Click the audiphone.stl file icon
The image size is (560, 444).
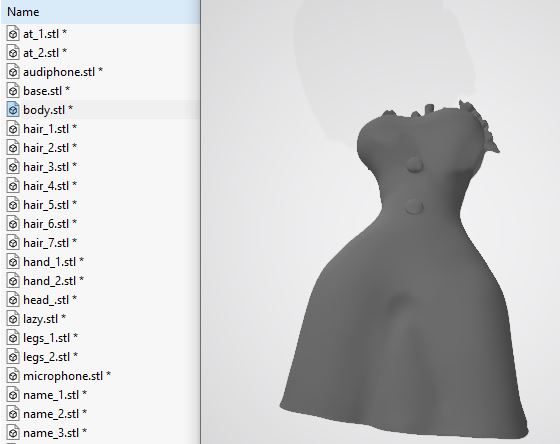[x=13, y=72]
